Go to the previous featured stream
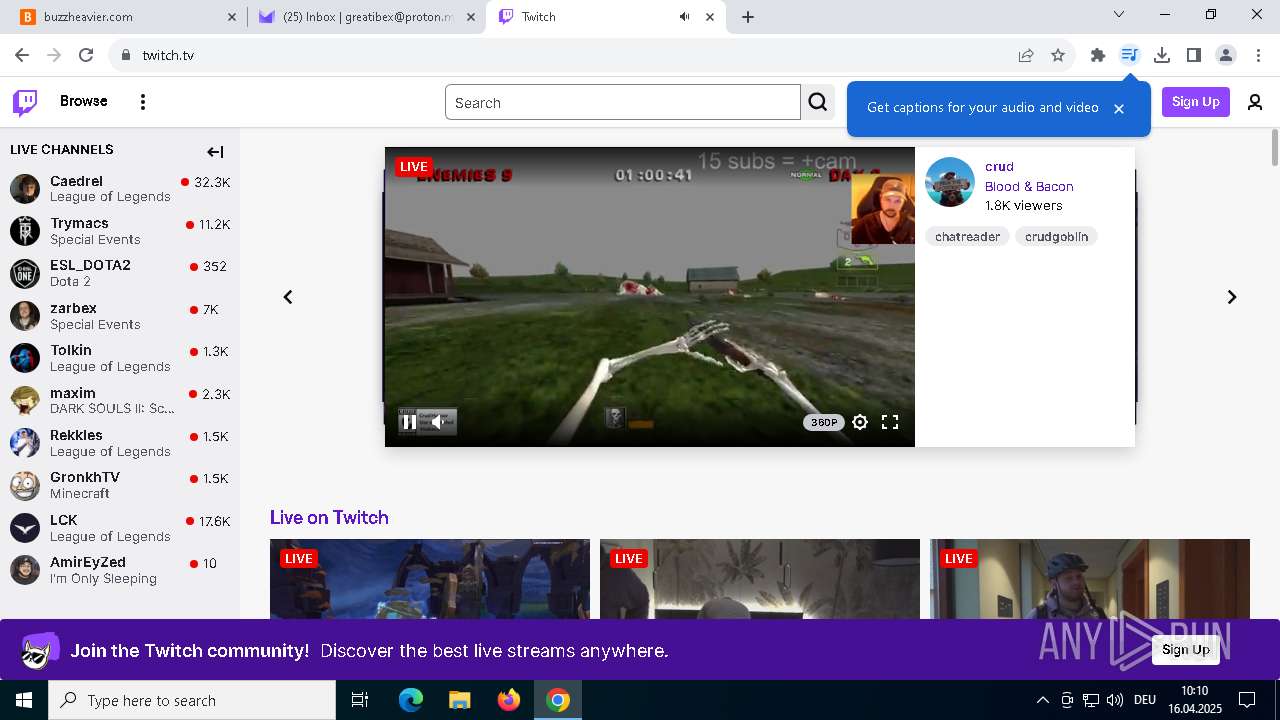1280x720 pixels. click(x=288, y=297)
